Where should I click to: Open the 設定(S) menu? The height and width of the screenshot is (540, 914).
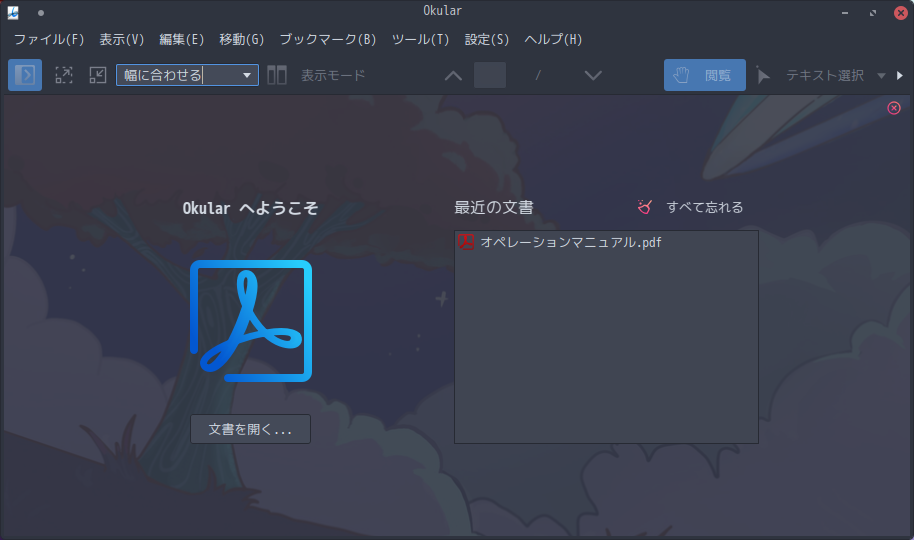(x=486, y=39)
